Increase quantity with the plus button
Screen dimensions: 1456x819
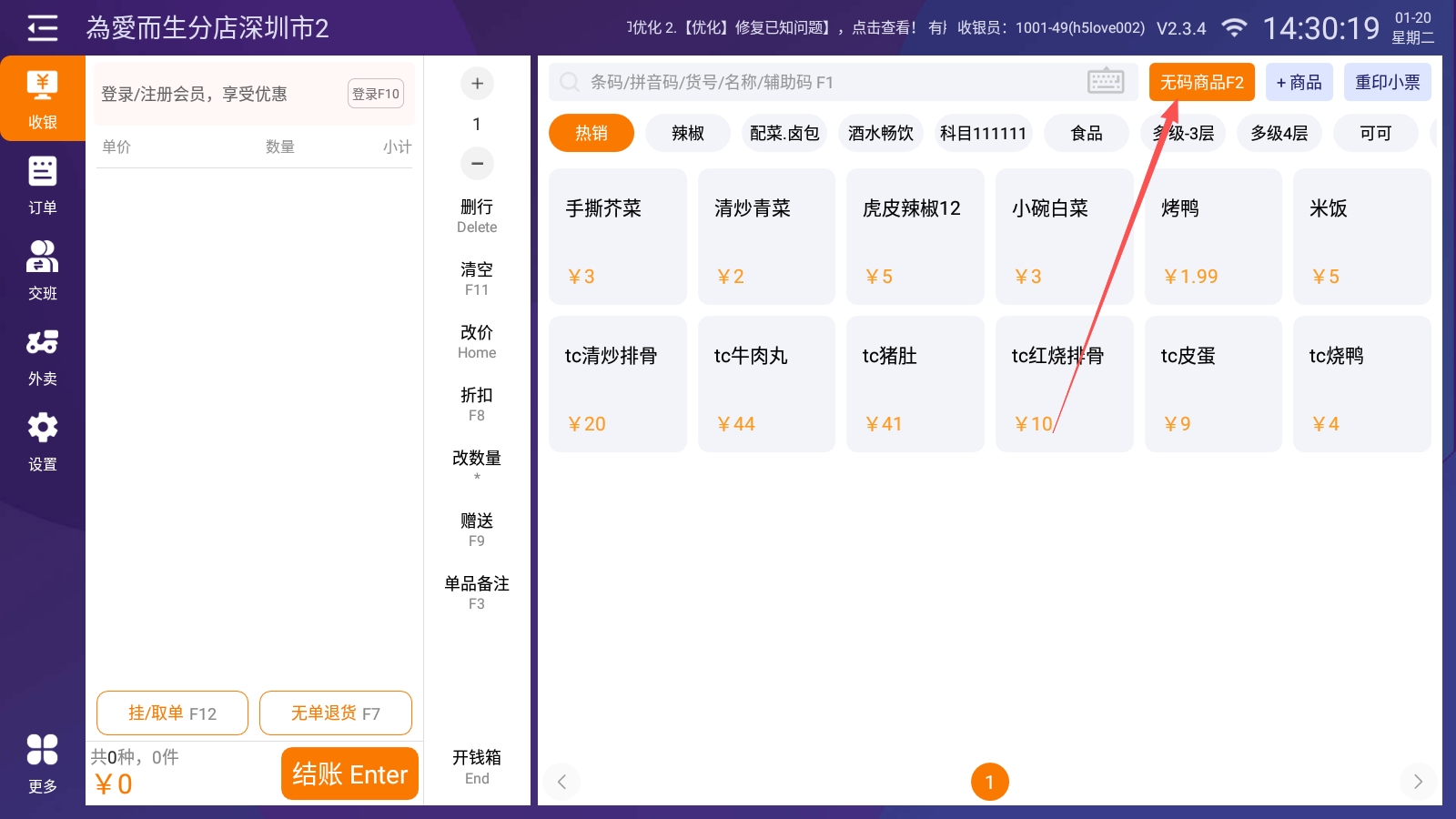[x=477, y=84]
